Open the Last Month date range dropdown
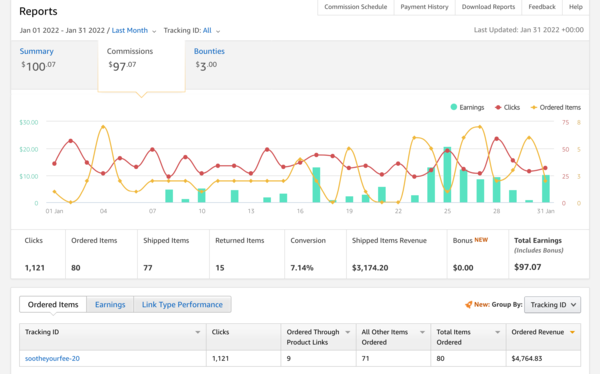The height and width of the screenshot is (374, 600). (x=134, y=31)
